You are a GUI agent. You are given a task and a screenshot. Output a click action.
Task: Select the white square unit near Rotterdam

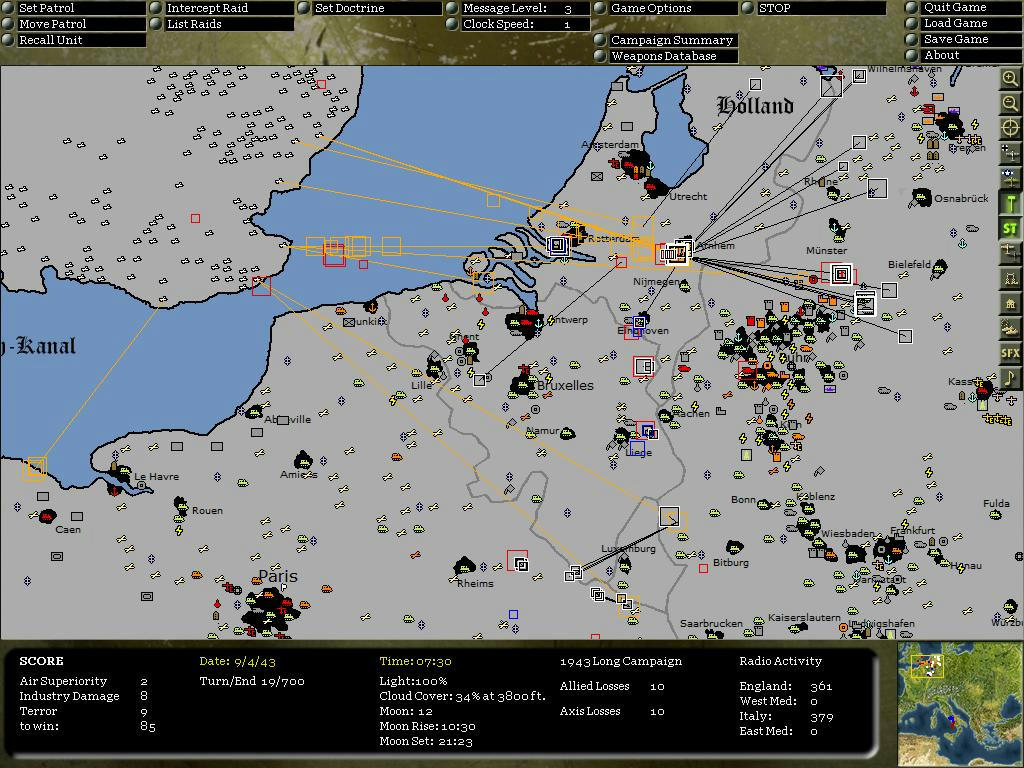point(558,245)
